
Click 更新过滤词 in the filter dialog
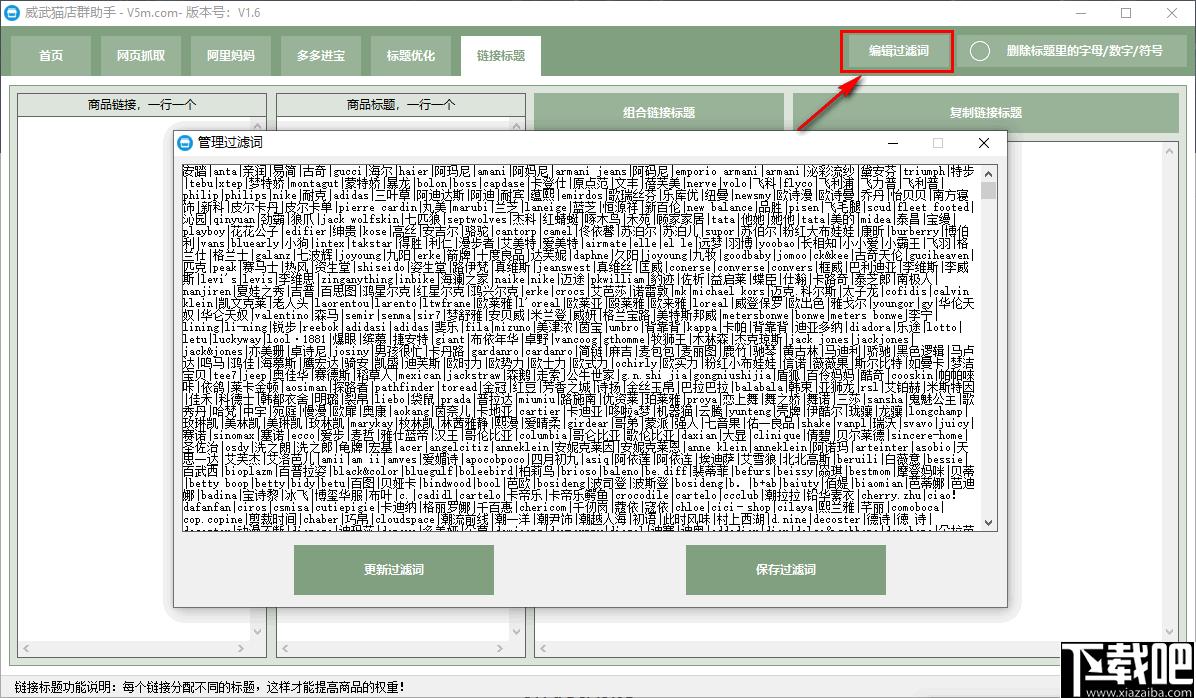coord(394,570)
